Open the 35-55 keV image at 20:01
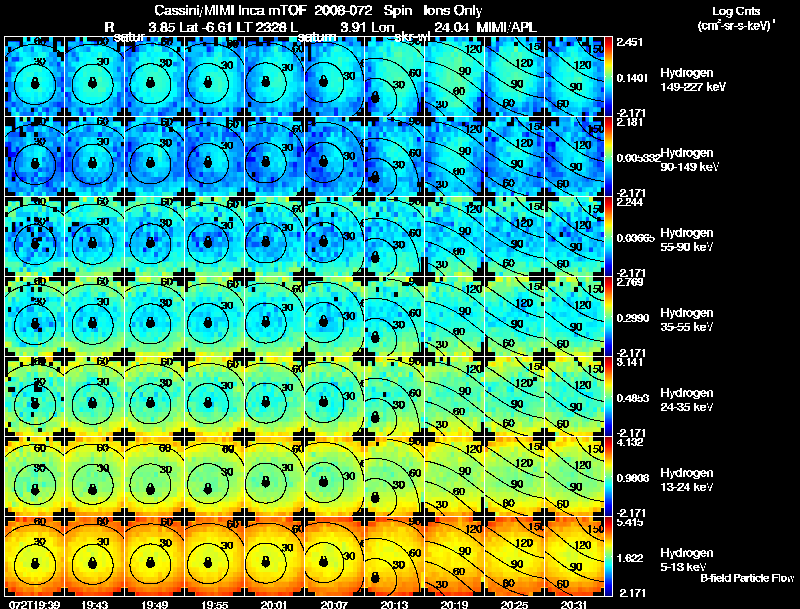This screenshot has height=609, width=800. 274,316
